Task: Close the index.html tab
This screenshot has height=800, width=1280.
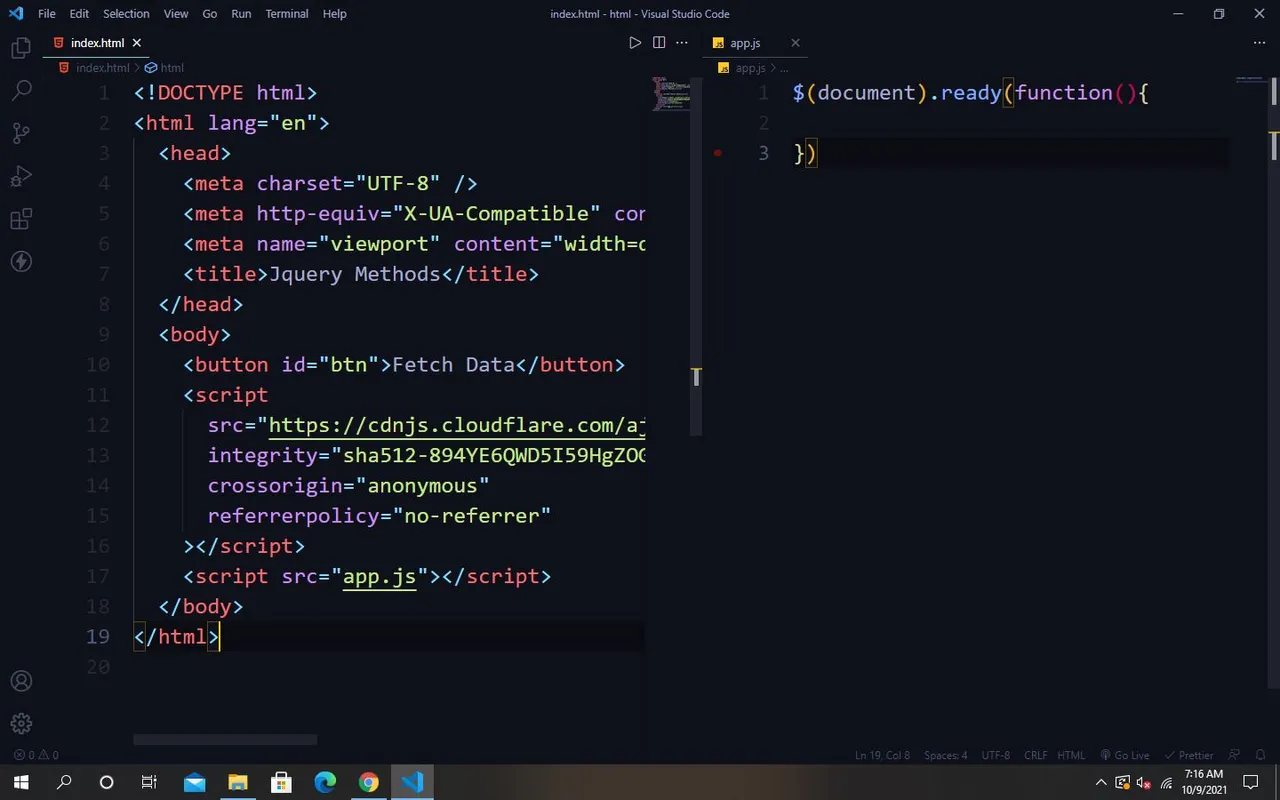Action: 137,43
